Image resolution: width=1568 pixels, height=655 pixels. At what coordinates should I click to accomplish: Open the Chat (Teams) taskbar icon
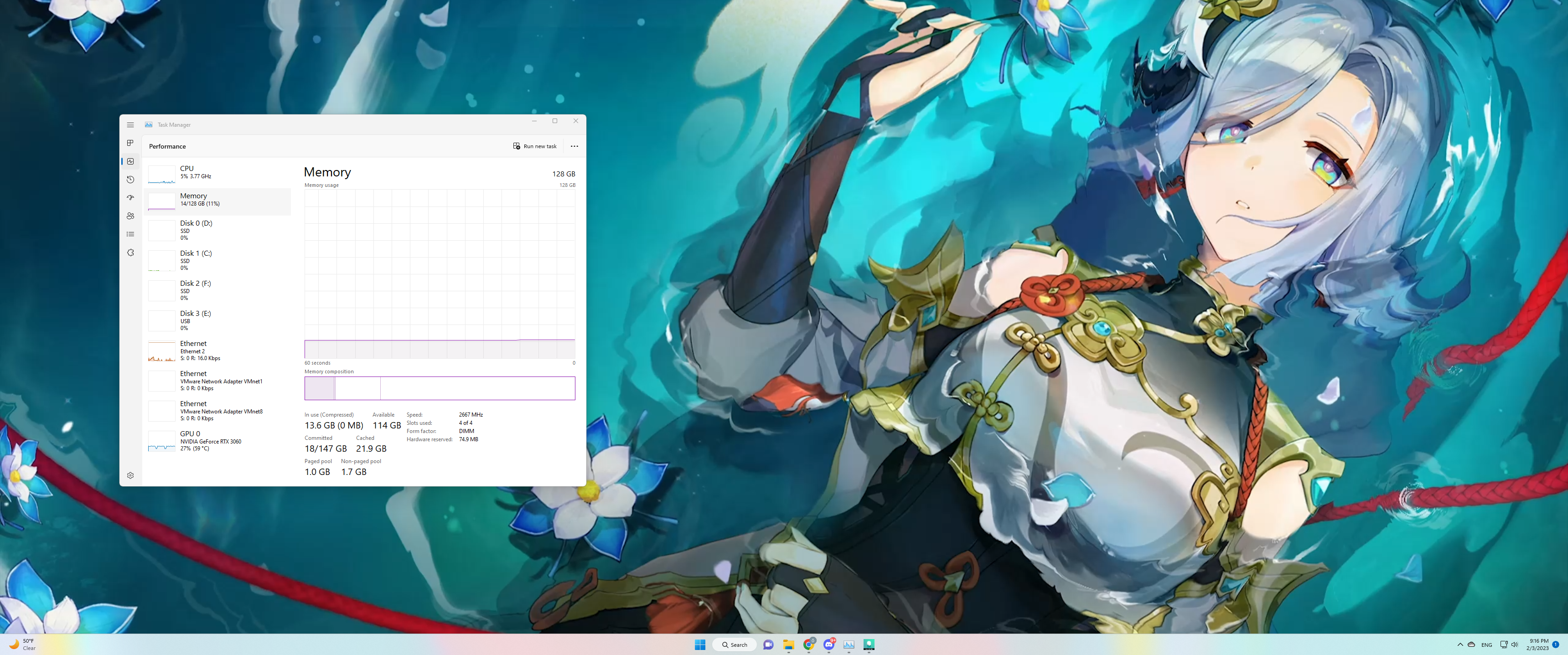(x=768, y=645)
